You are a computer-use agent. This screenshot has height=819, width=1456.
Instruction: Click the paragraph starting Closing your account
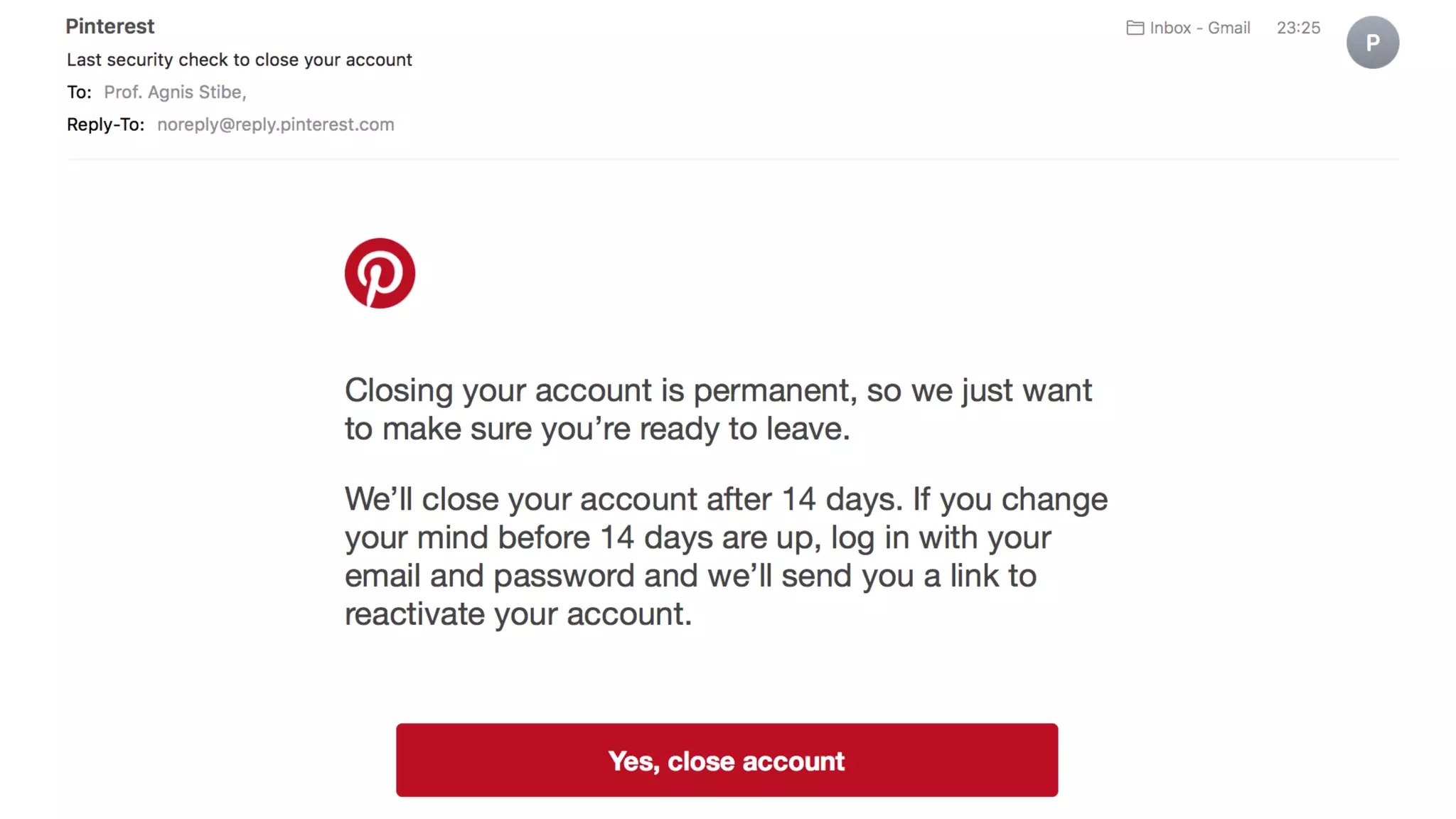coord(718,409)
